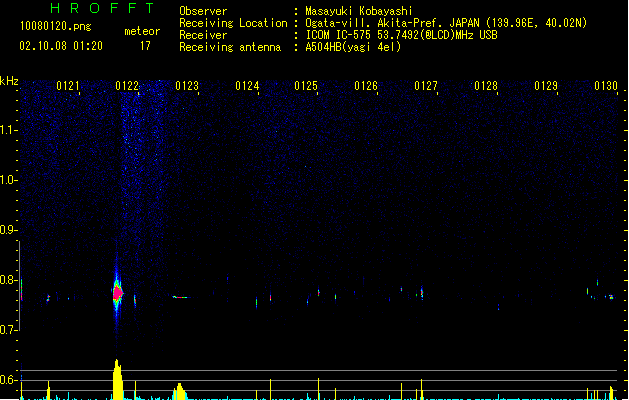The width and height of the screenshot is (629, 400).
Task: Click the 0.9 frequency axis label
Action: click(x=8, y=230)
